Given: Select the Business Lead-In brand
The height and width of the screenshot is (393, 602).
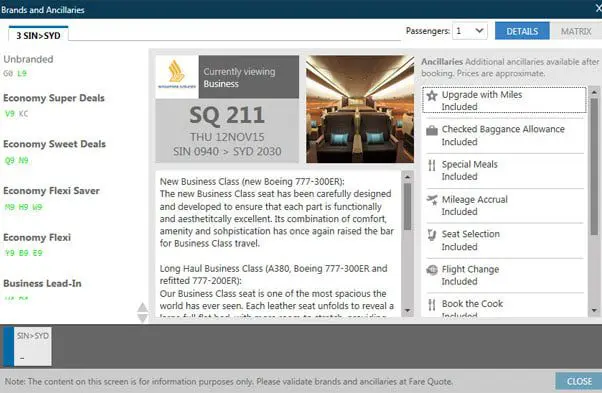Looking at the screenshot, I should pyautogui.click(x=42, y=284).
